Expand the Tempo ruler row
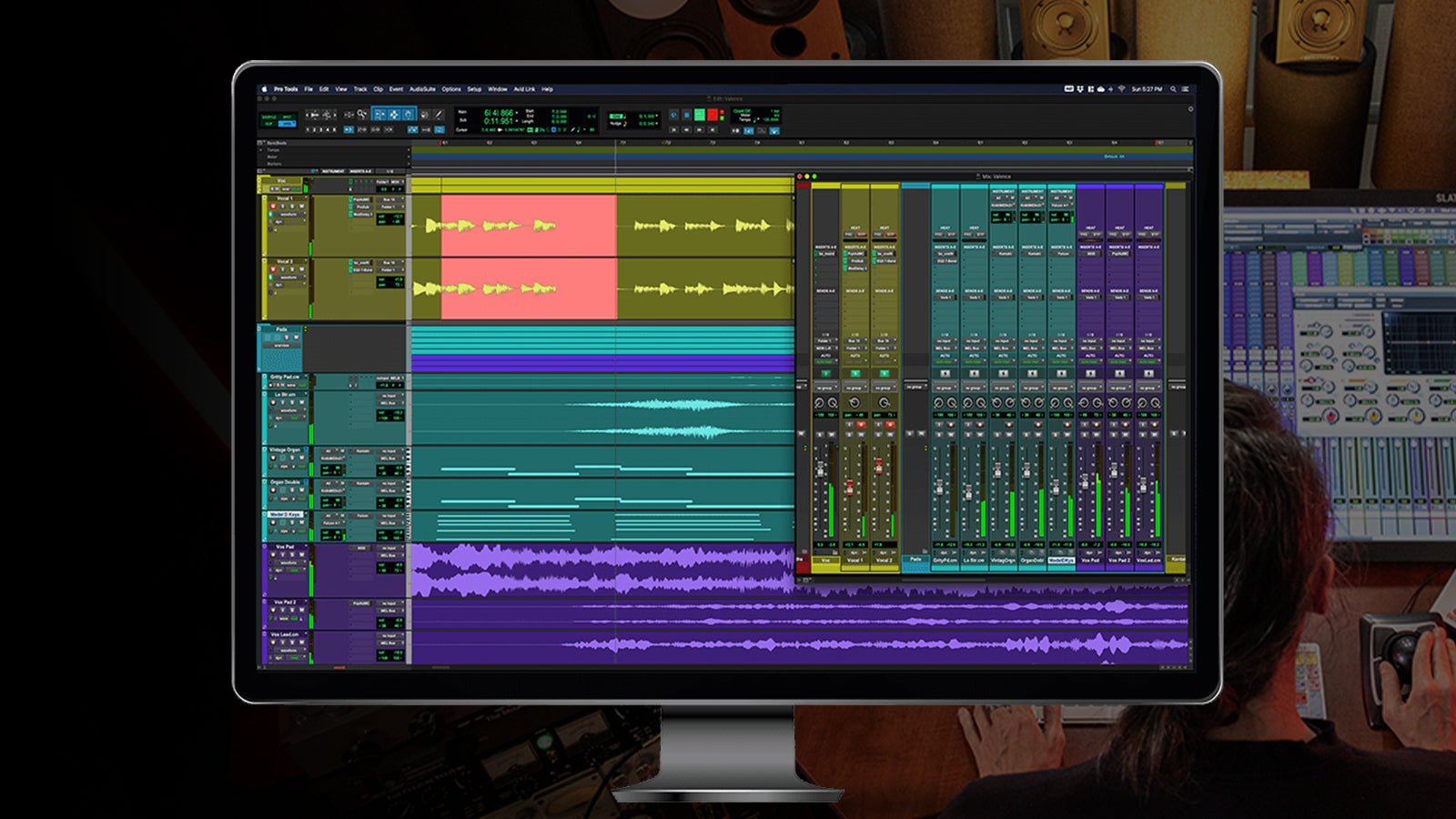 (x=260, y=150)
